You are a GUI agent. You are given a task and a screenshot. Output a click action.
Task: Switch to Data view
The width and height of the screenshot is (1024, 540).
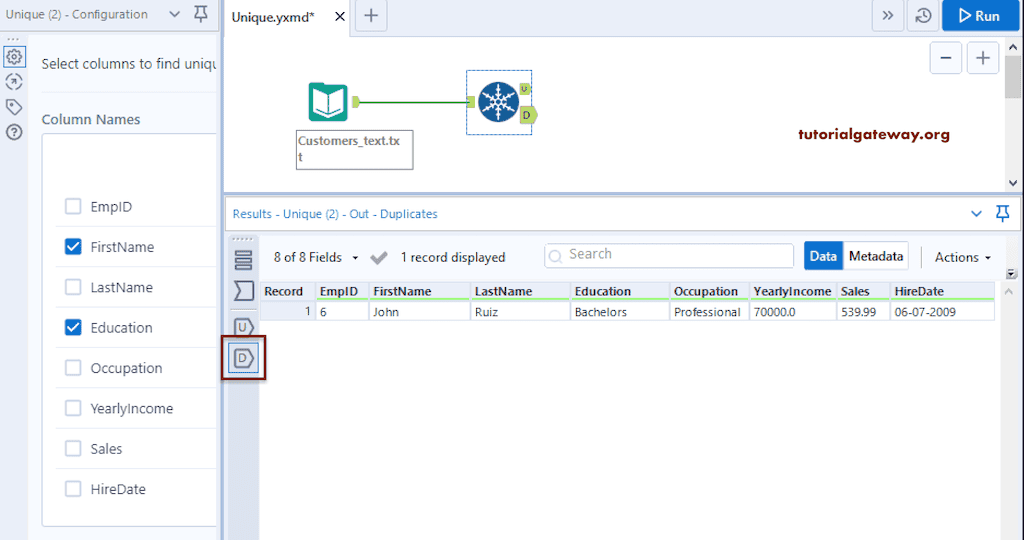(x=823, y=257)
